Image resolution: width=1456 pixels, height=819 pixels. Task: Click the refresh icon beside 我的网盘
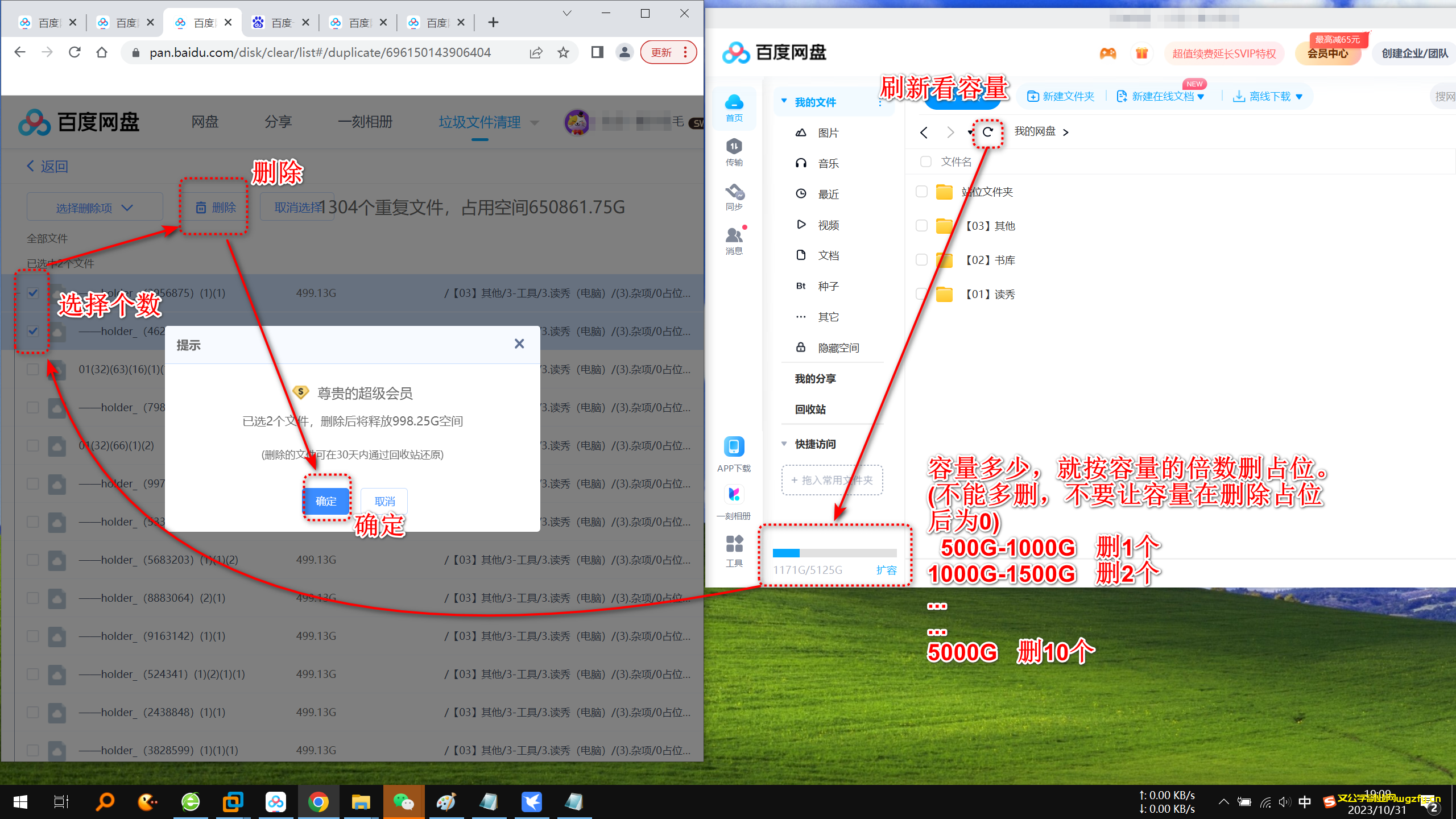(988, 132)
